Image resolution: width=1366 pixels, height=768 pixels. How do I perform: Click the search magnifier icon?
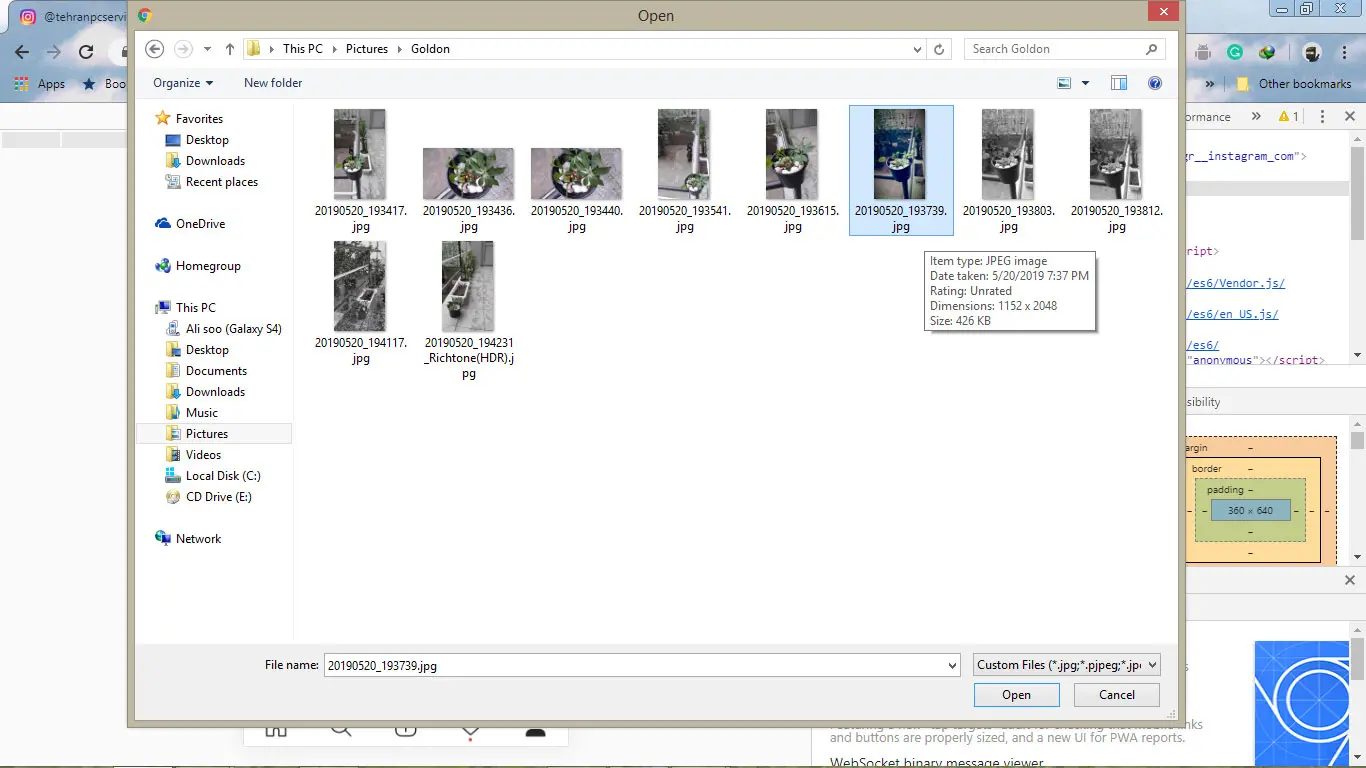coord(1152,49)
